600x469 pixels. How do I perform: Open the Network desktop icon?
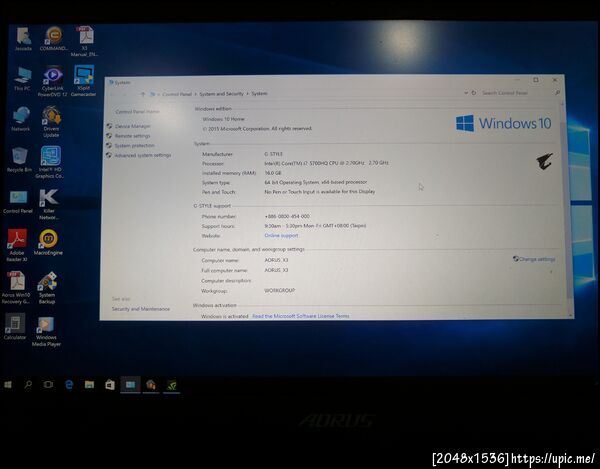click(21, 119)
